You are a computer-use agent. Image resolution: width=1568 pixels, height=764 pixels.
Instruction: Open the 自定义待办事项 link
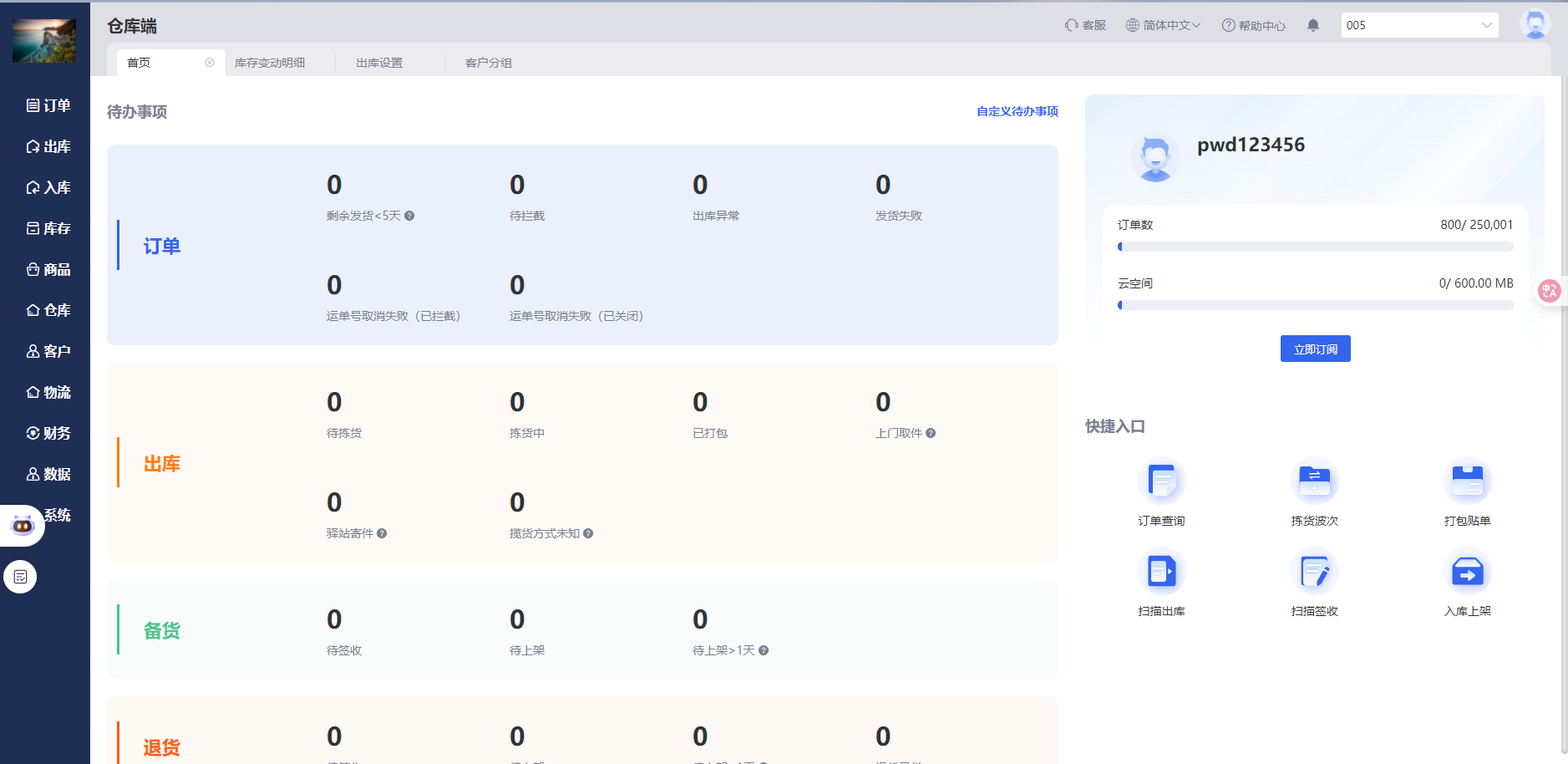tap(1017, 111)
